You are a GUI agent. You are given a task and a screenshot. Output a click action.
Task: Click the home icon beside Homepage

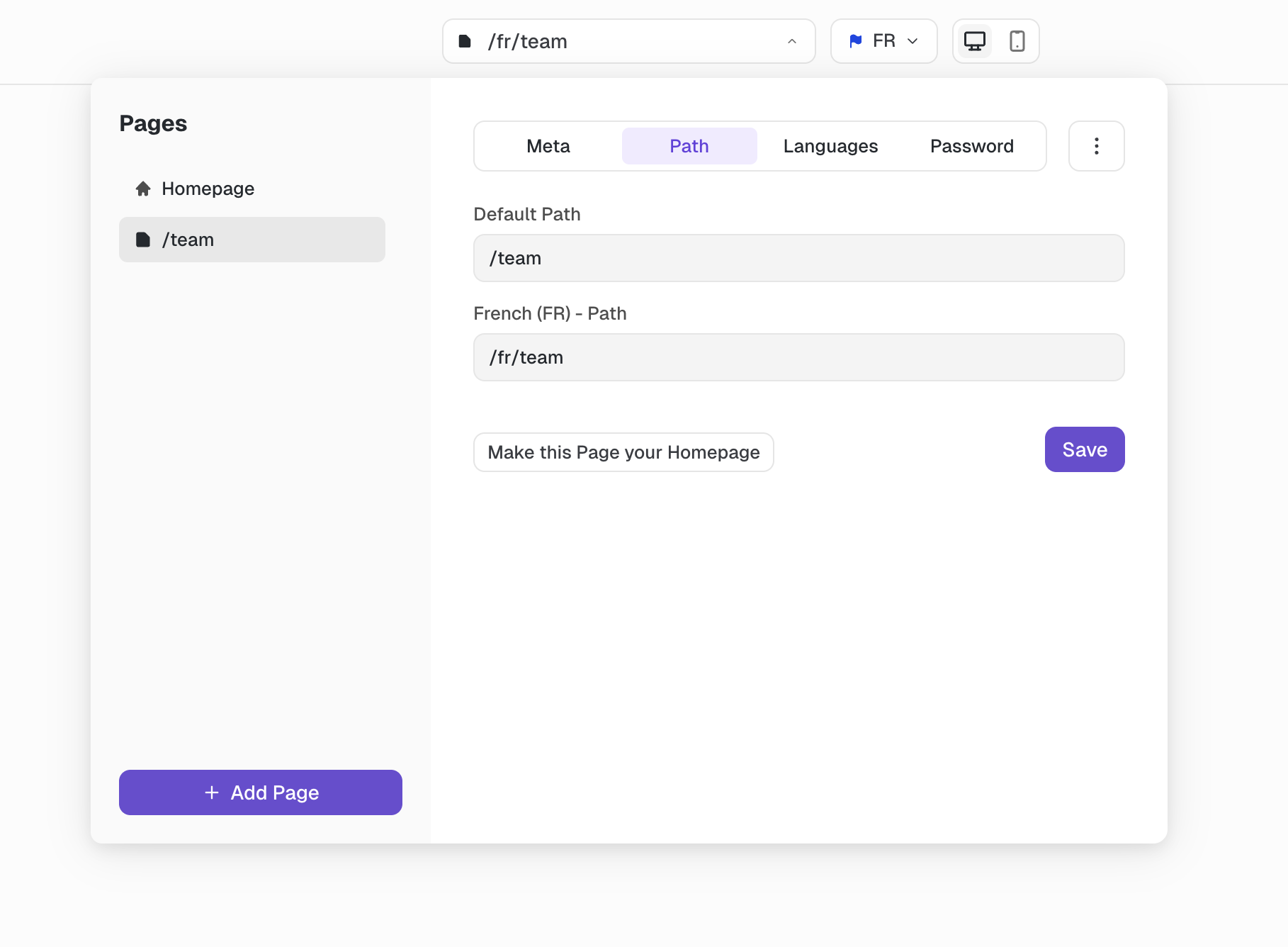(x=143, y=189)
